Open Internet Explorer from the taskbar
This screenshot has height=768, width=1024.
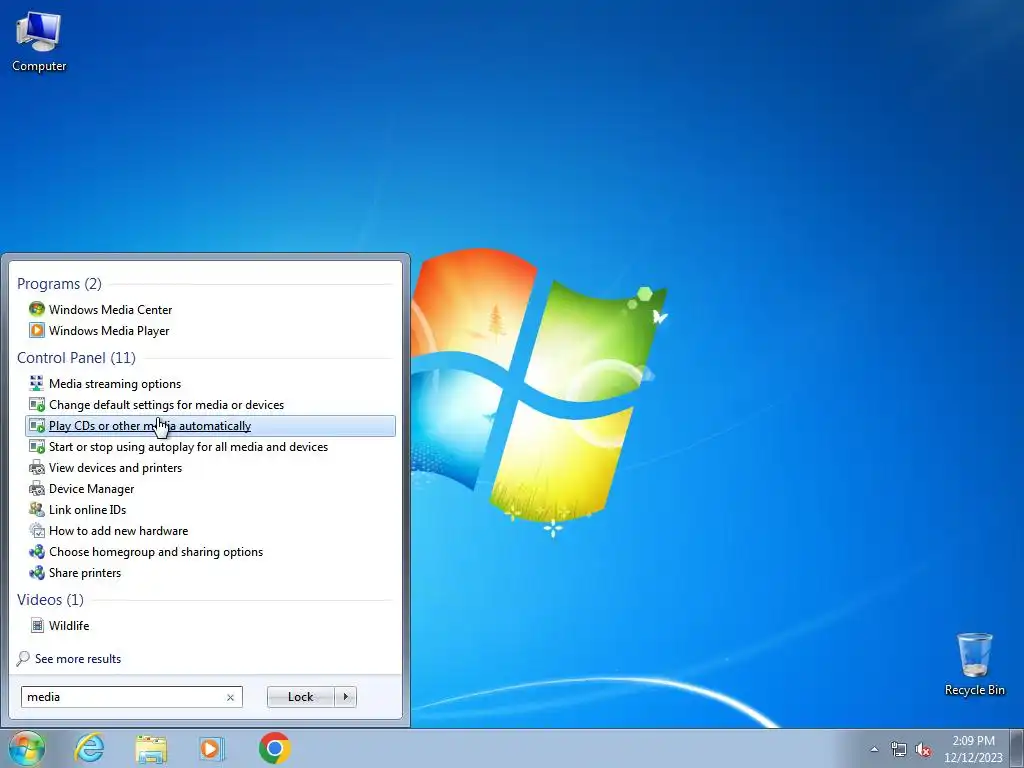(89, 748)
